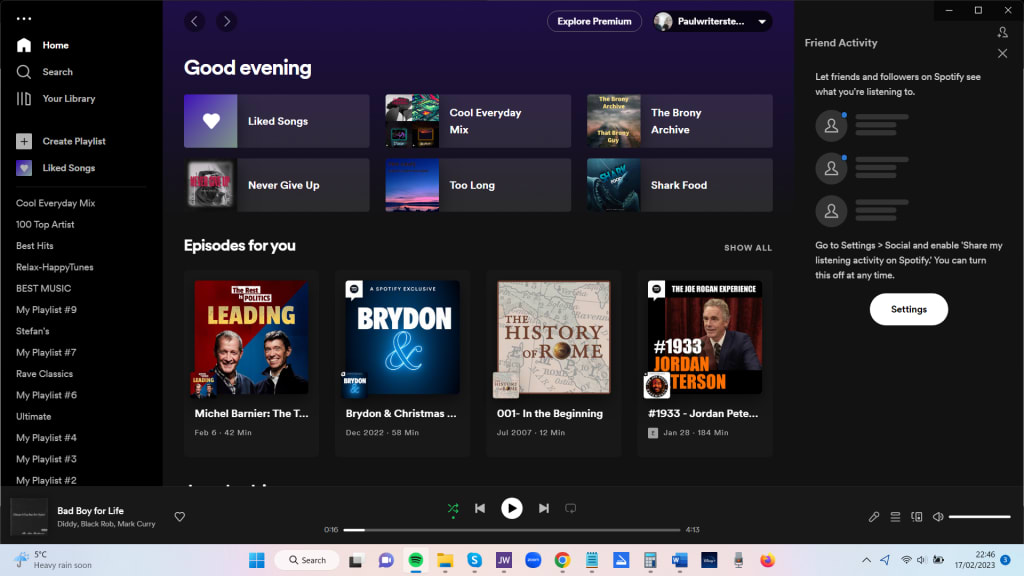Open Bad Boy for Life album thumbnail
Image resolution: width=1024 pixels, height=576 pixels.
pos(29,517)
